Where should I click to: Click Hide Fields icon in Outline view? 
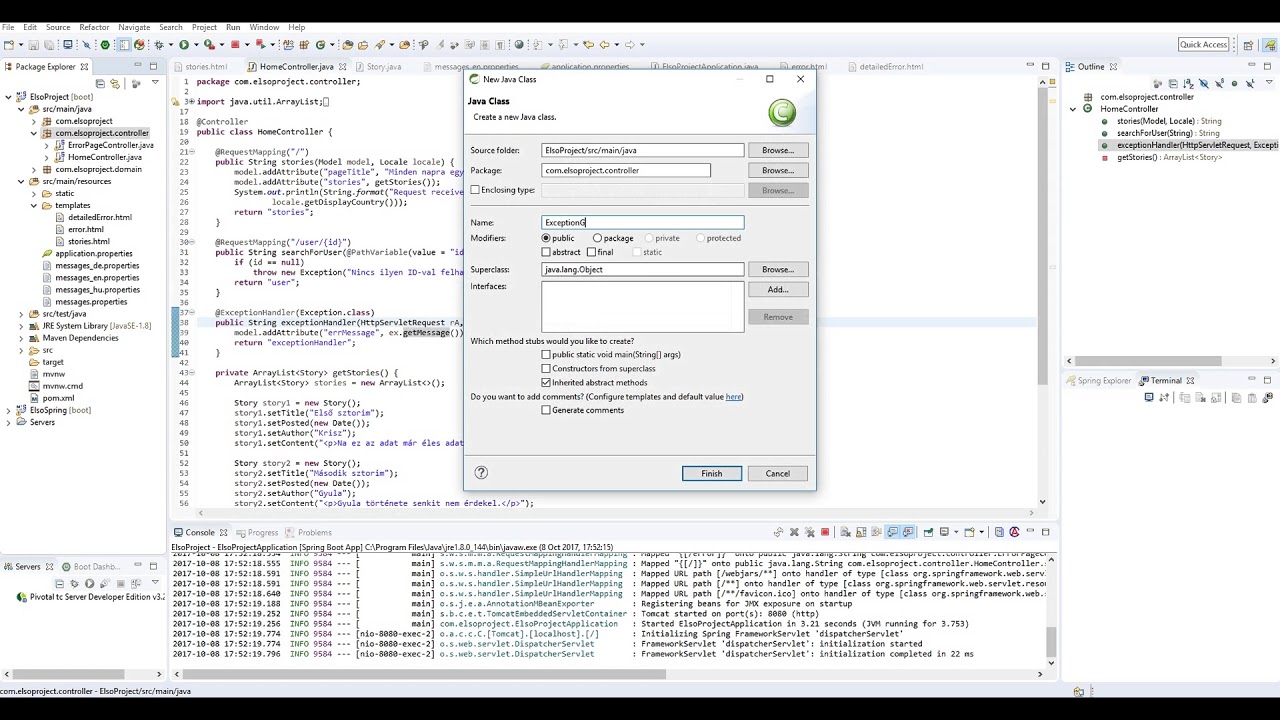(x=1204, y=83)
